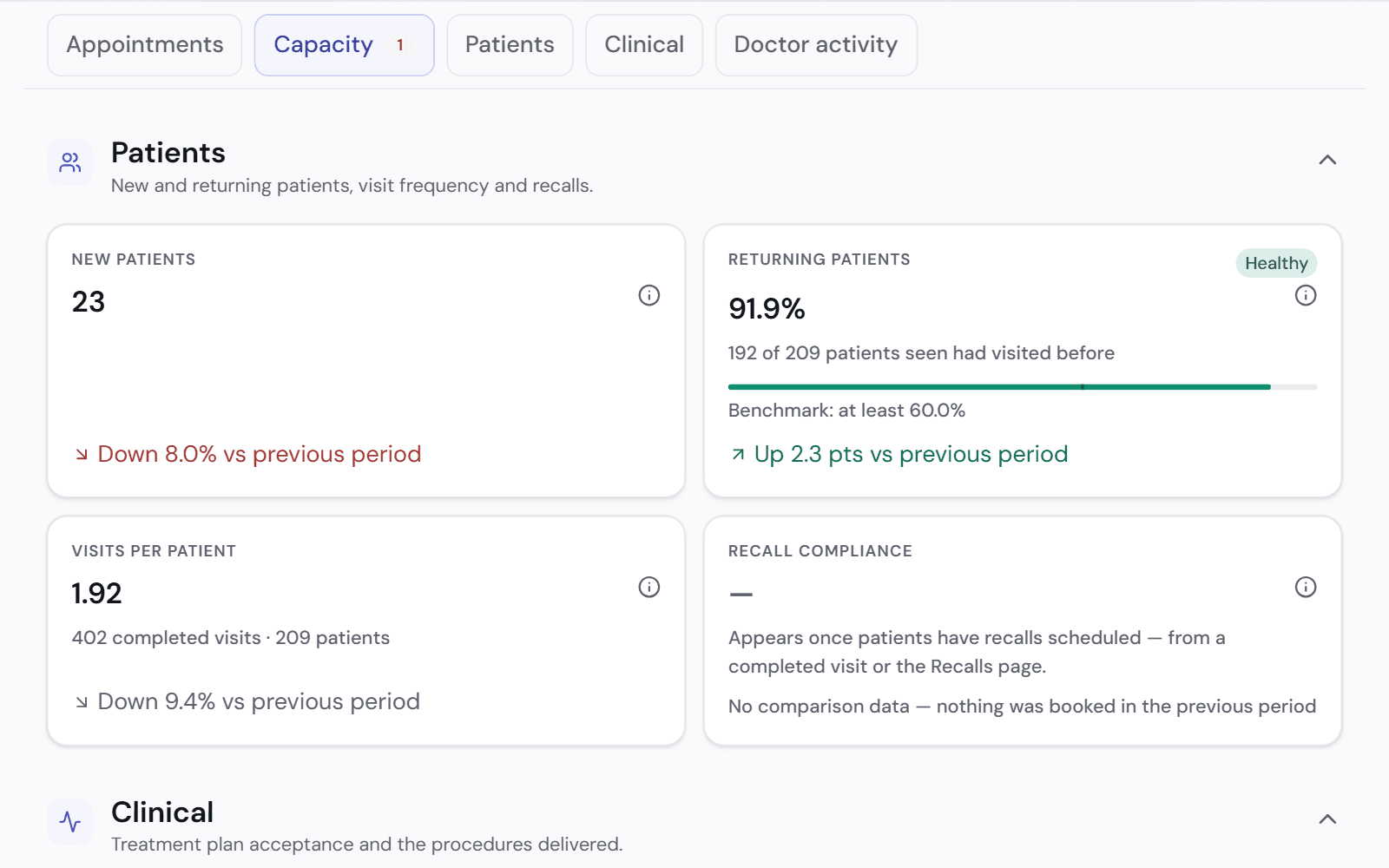
Task: Click the down arrow on New Patients trend
Action: pos(82,455)
